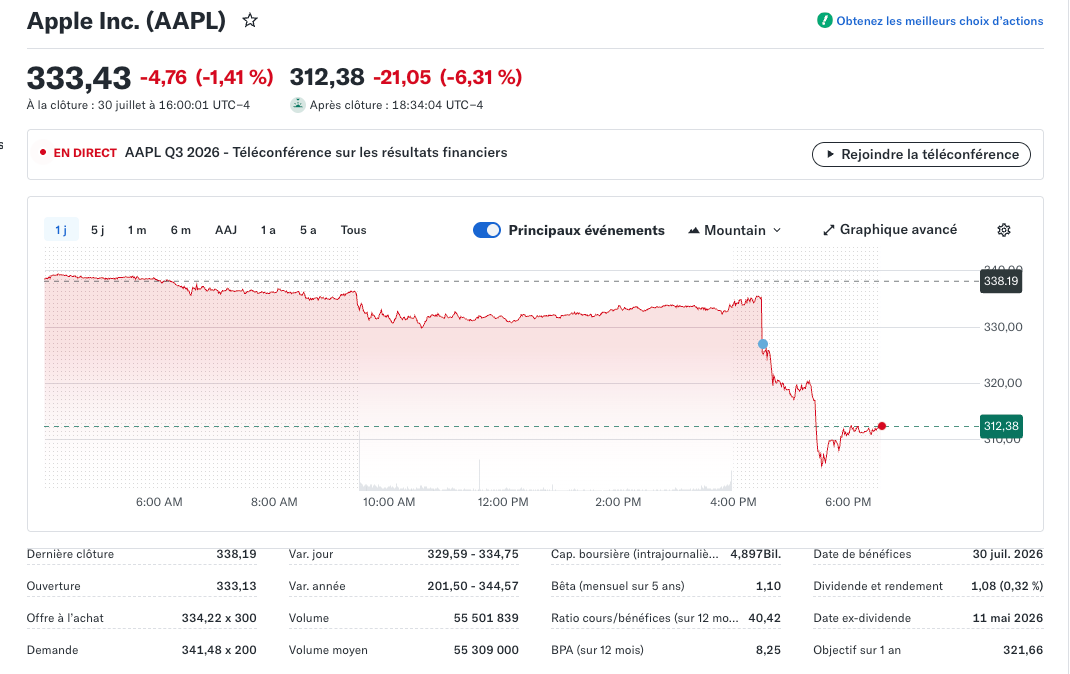Click the Date de bénéfices 30 juil. 2026
This screenshot has height=674, width=1070.
click(1007, 554)
